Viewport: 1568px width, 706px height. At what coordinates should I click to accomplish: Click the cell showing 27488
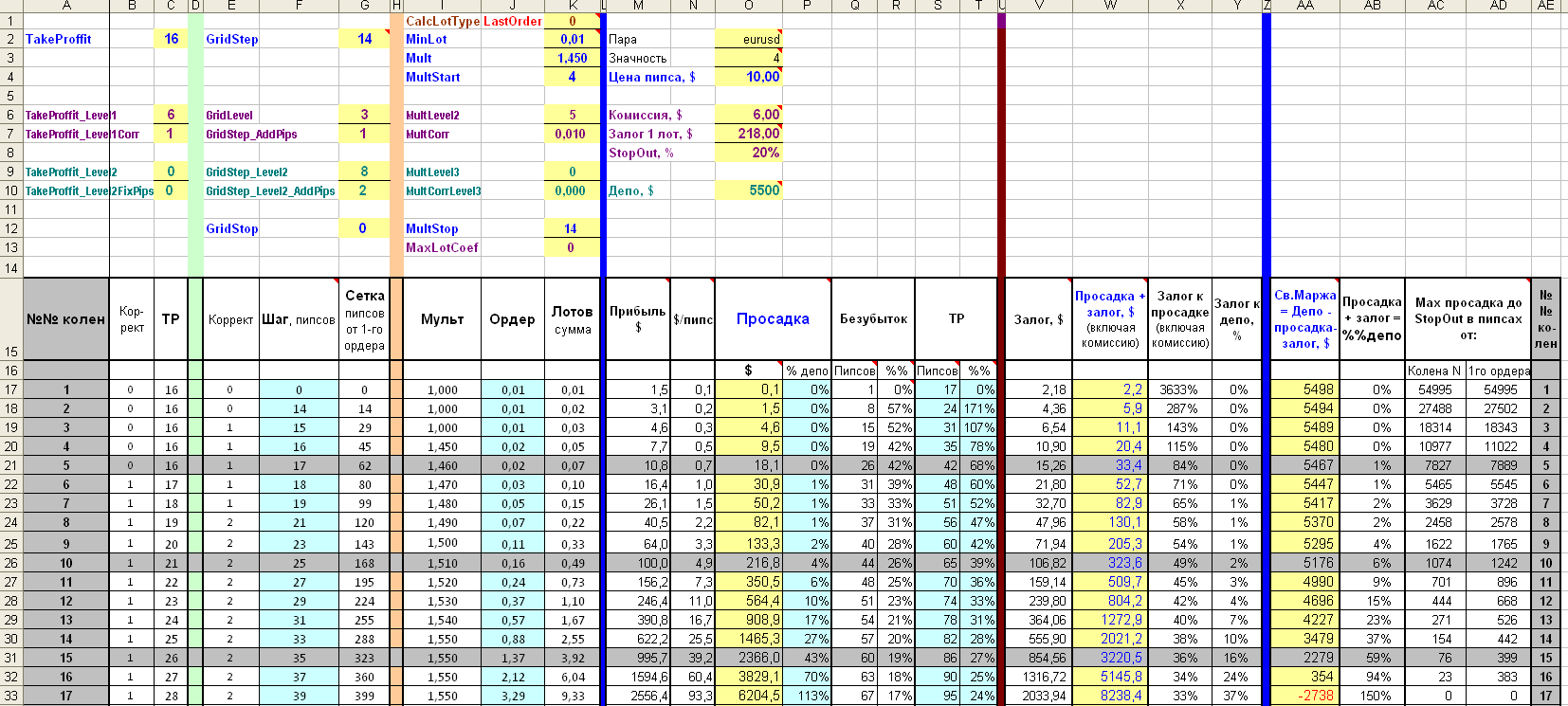[1435, 408]
